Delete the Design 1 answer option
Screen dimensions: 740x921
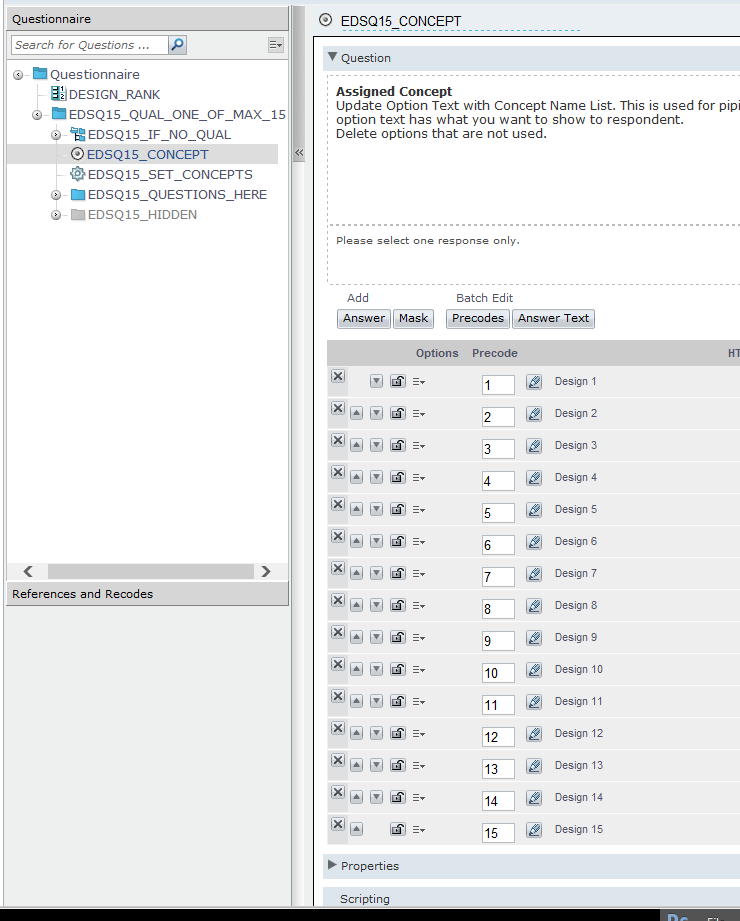pos(338,376)
